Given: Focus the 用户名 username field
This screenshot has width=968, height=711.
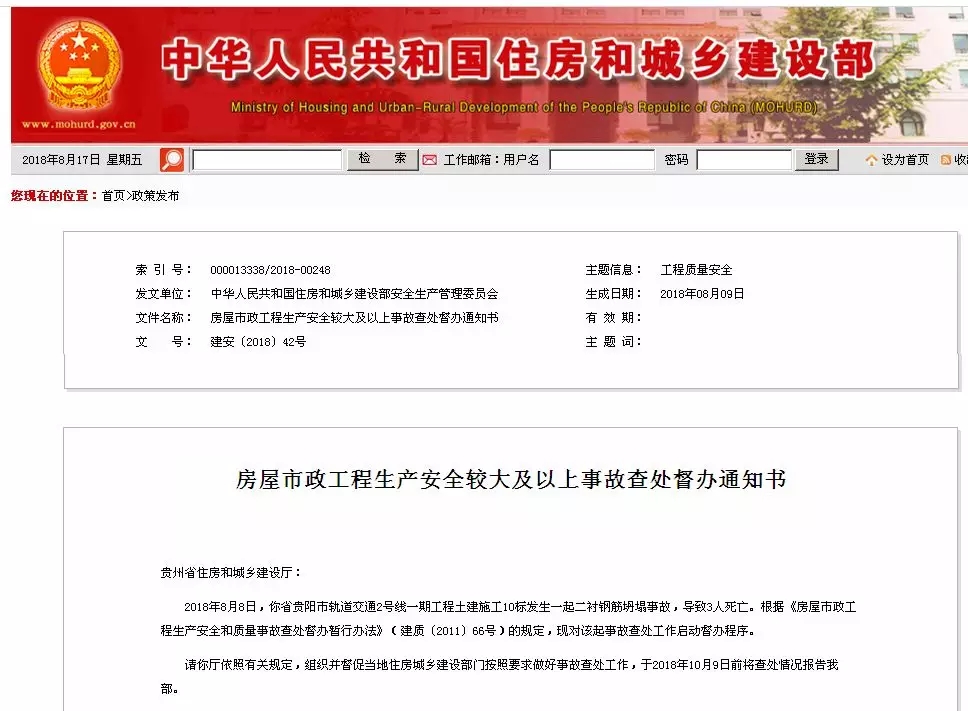Looking at the screenshot, I should (602, 160).
